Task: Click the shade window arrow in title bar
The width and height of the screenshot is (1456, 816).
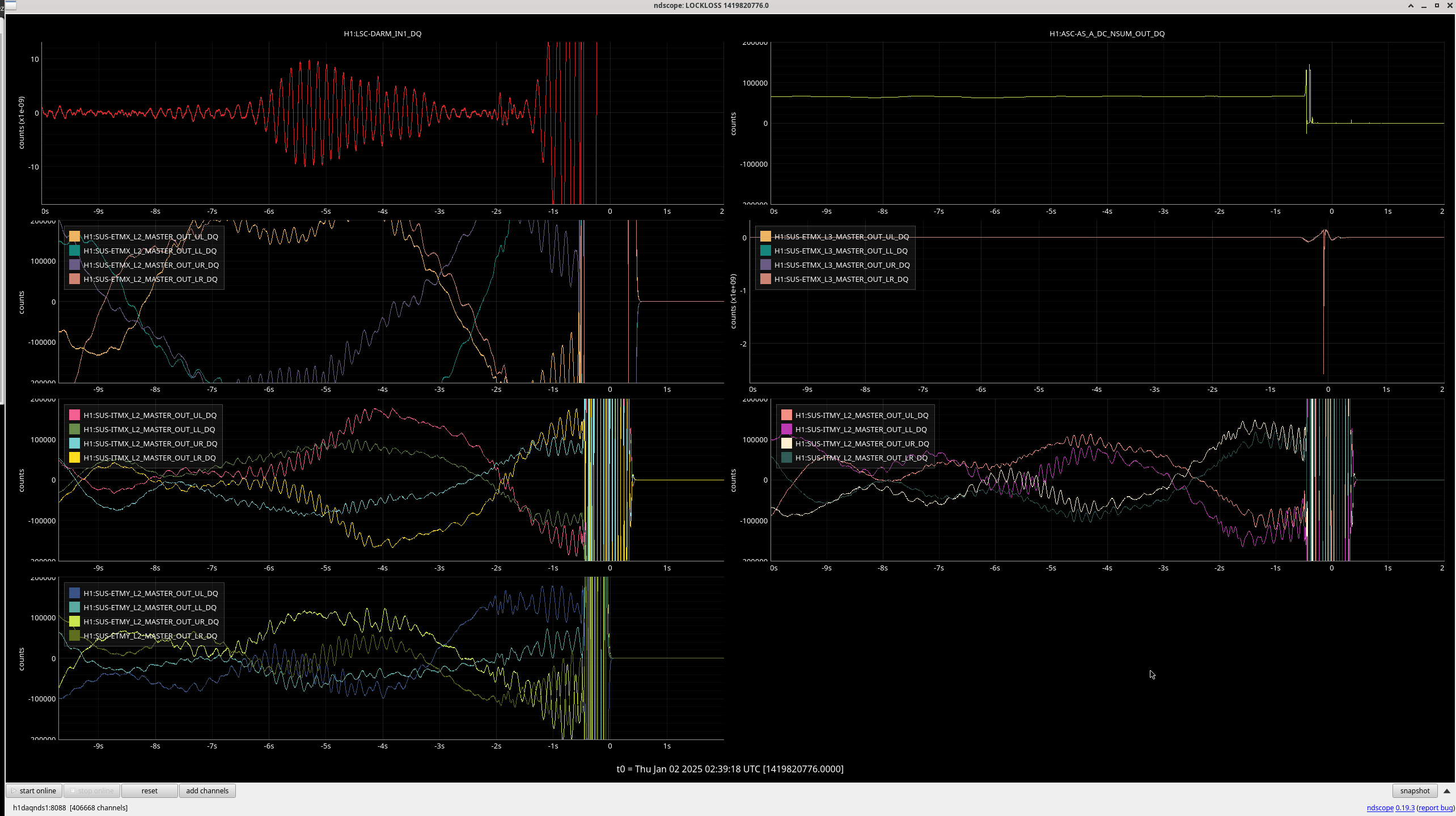Action: (x=1411, y=5)
